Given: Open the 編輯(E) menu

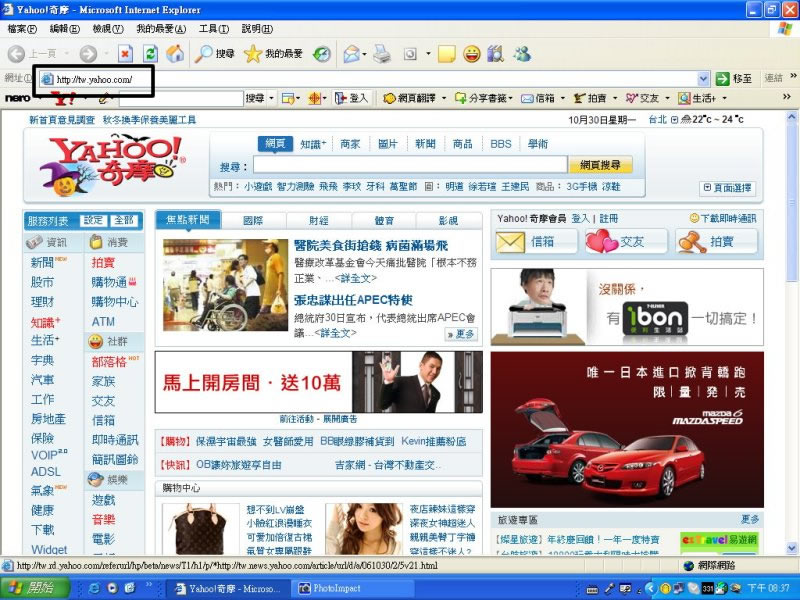Looking at the screenshot, I should (64, 29).
